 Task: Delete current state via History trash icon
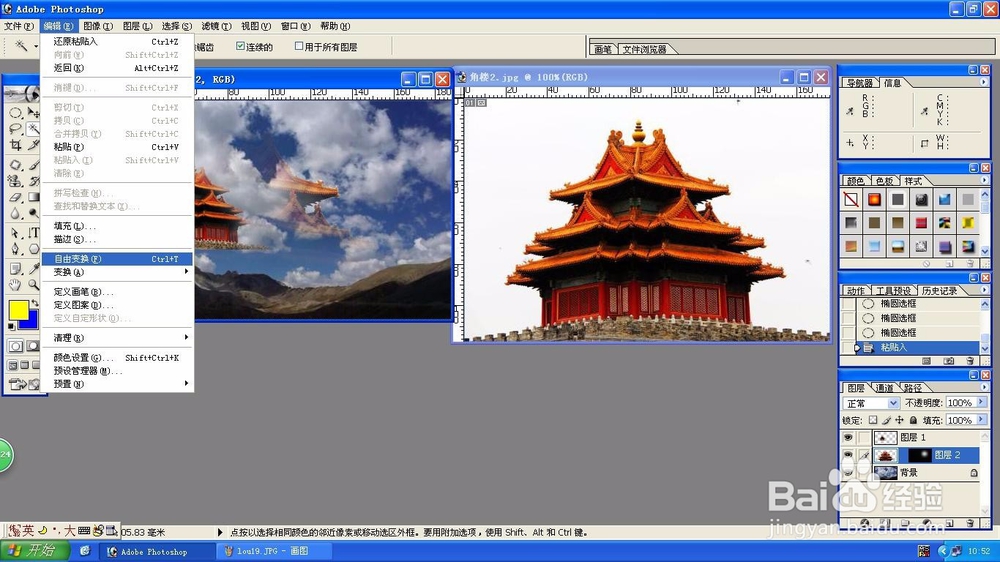tap(970, 361)
